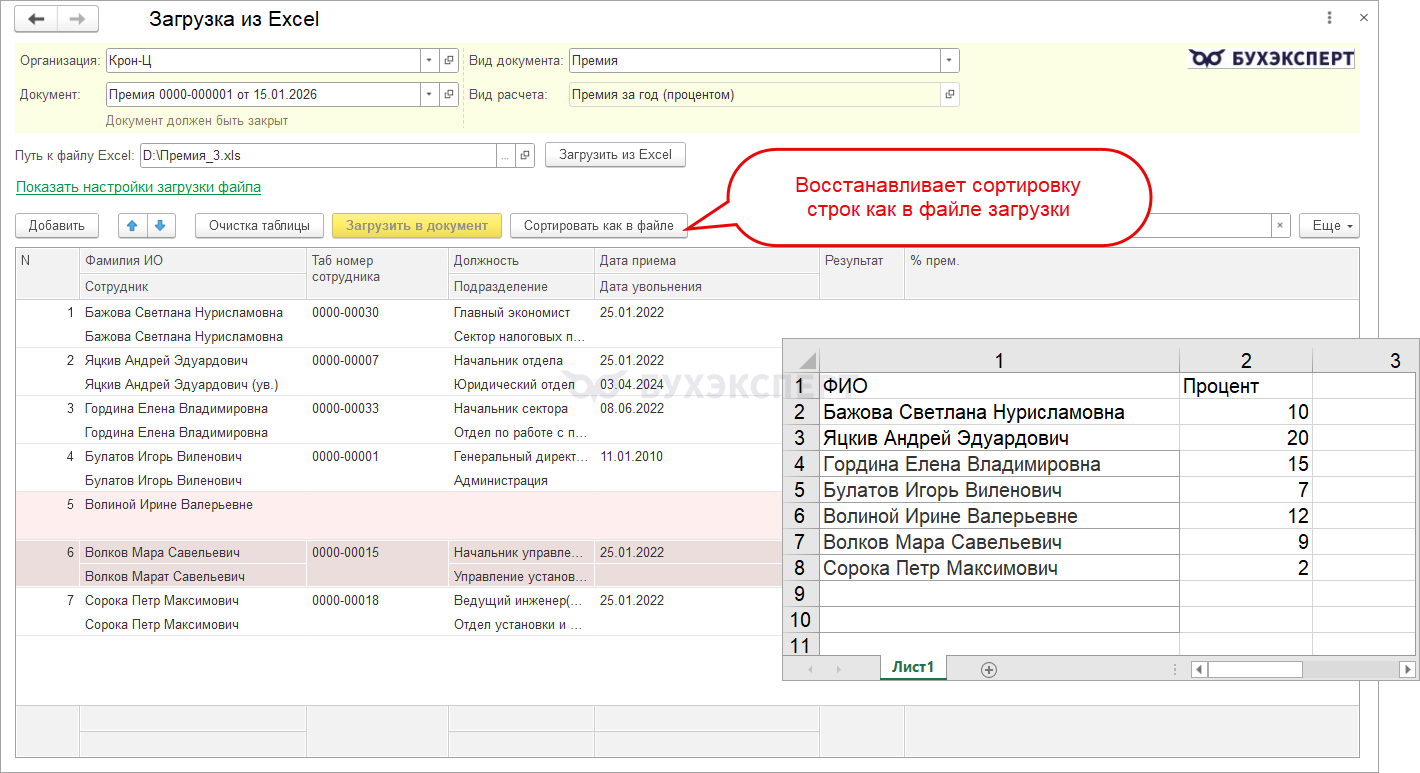The width and height of the screenshot is (1420, 773).
Task: Click the open icon next to Документ
Action: tap(449, 95)
